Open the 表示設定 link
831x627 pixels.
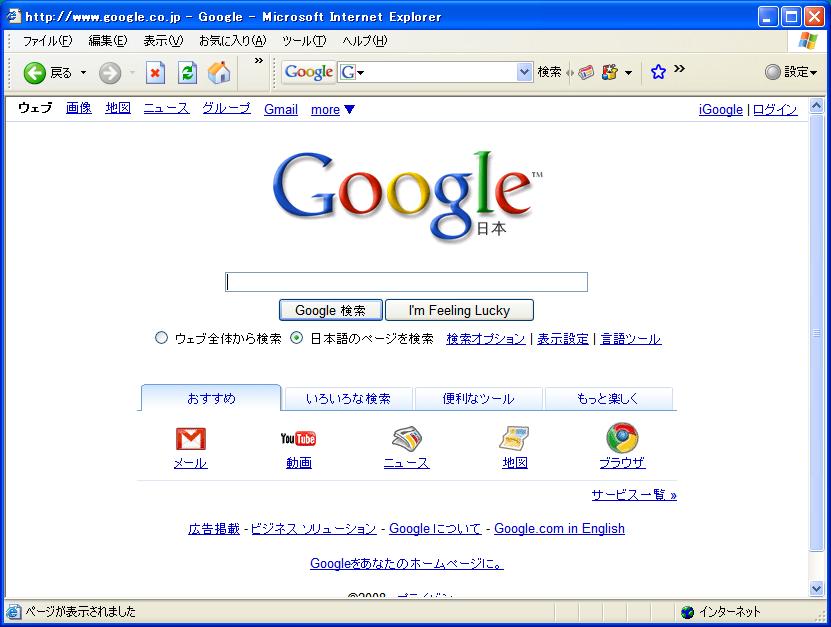point(563,339)
